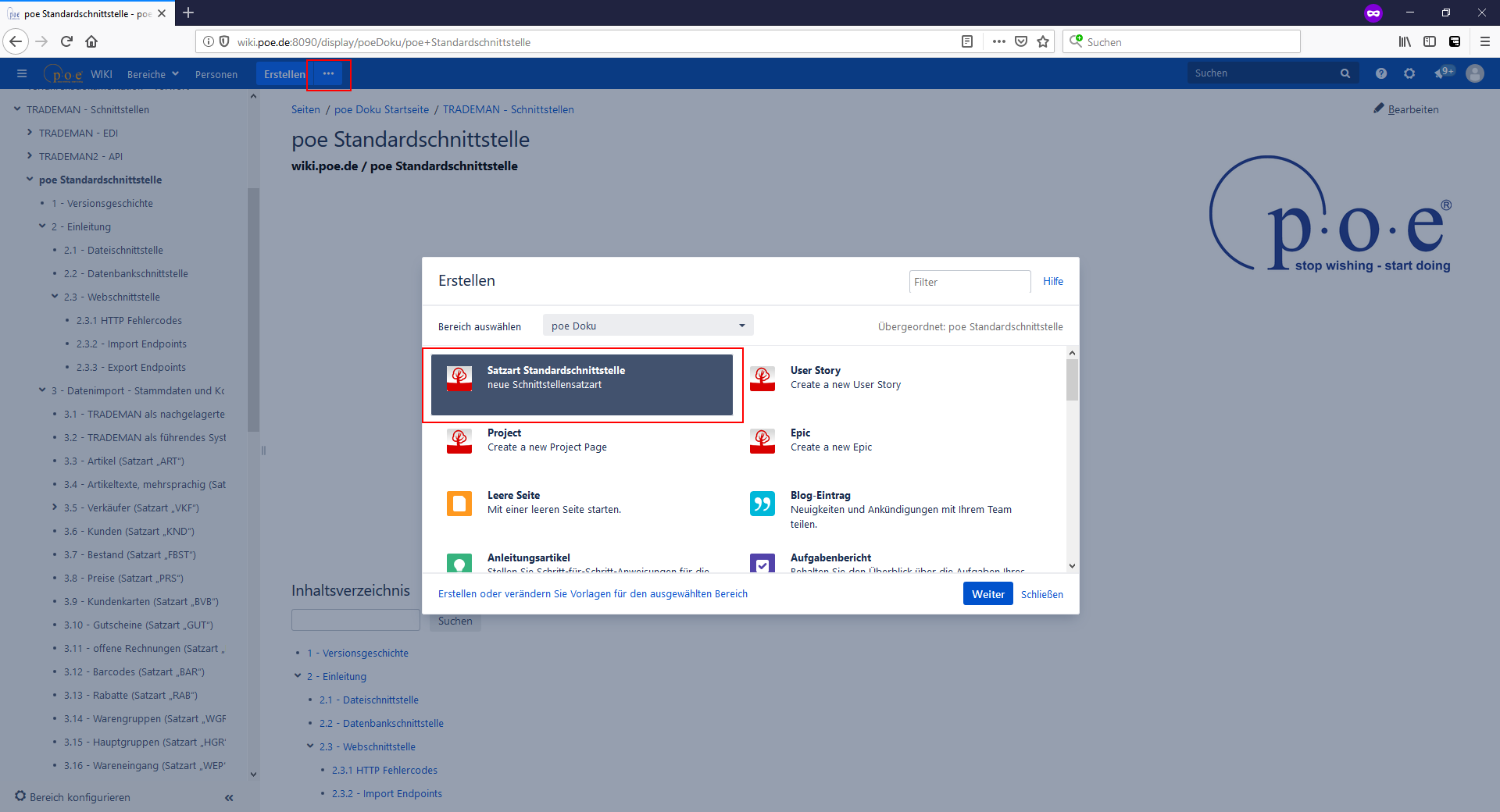
Task: Reload the current page
Action: 66,42
